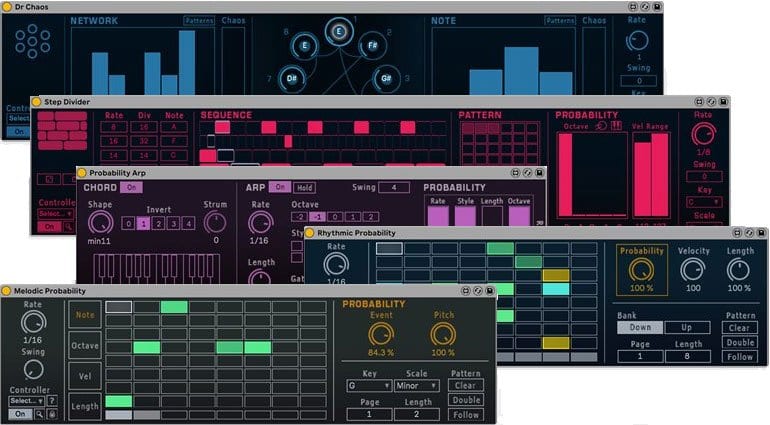Click the save preset icon in Rhythmic Probability titlebar
The height and width of the screenshot is (425, 770).
[761, 233]
